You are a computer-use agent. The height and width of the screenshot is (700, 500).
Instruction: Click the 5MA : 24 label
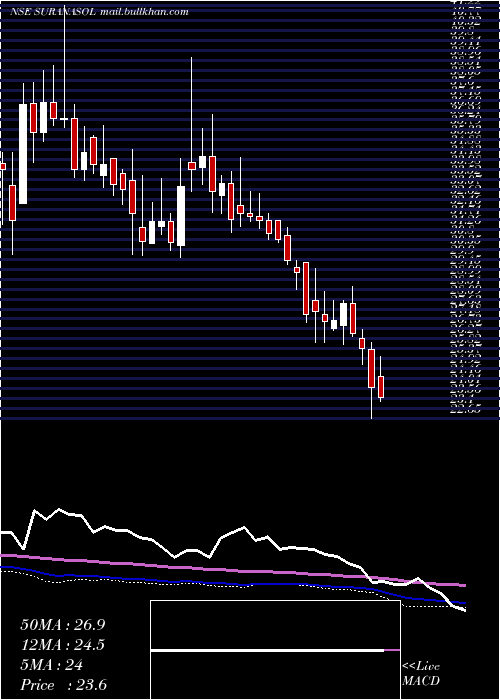click(x=52, y=665)
